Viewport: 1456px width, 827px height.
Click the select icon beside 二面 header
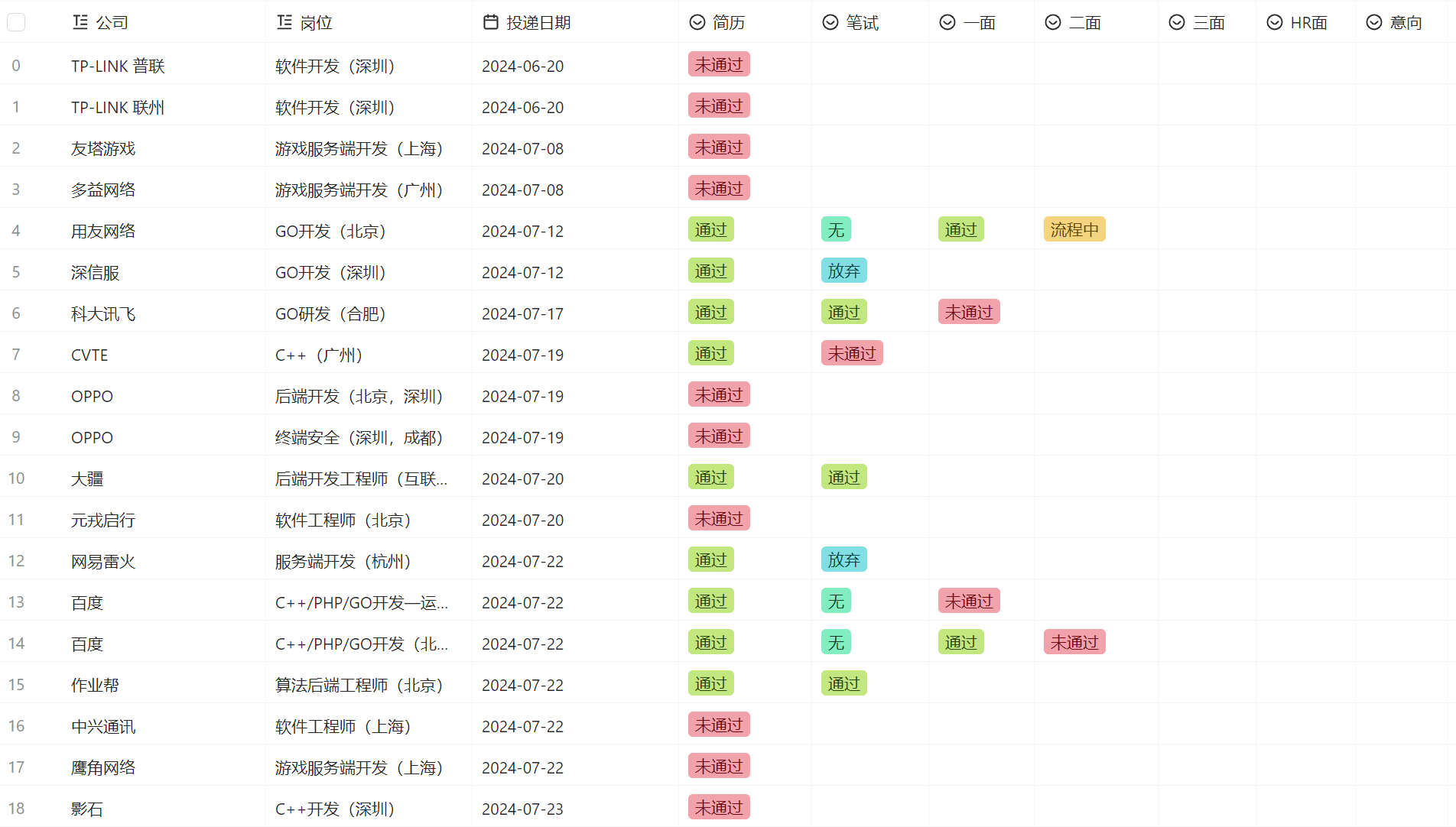click(1053, 22)
